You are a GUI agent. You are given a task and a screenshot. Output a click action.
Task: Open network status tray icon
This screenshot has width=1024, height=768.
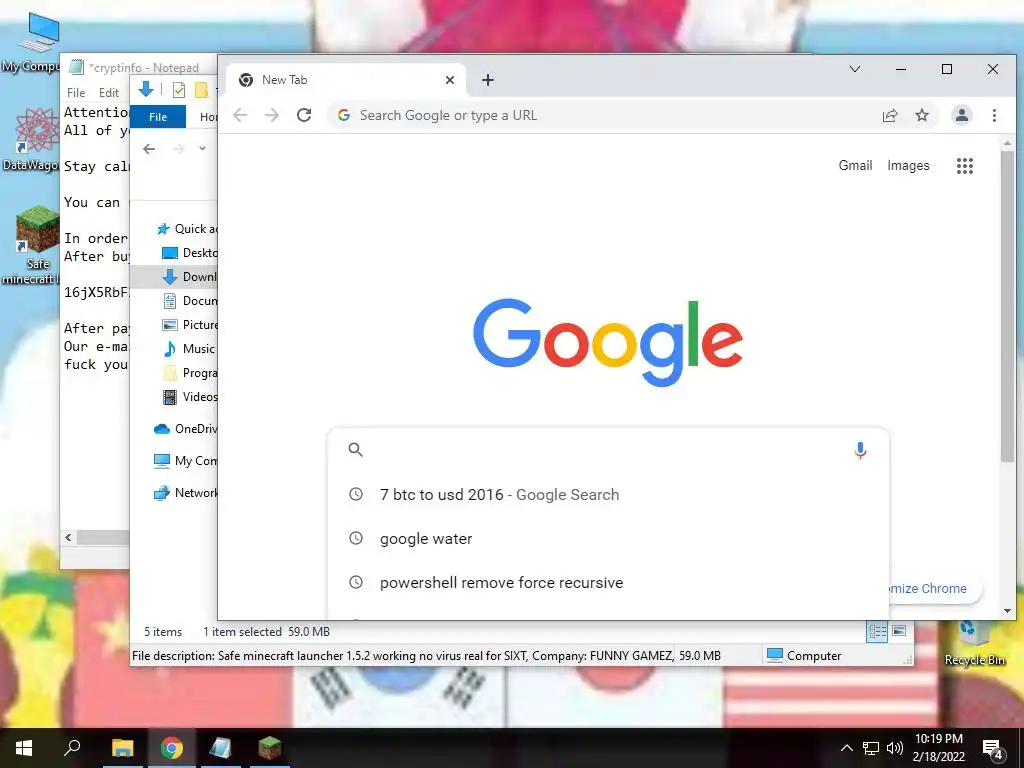click(871, 748)
